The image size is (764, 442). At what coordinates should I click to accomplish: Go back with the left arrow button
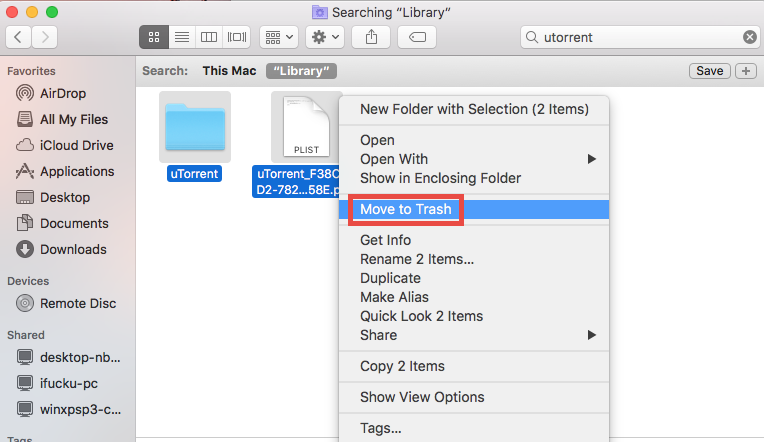tap(19, 37)
